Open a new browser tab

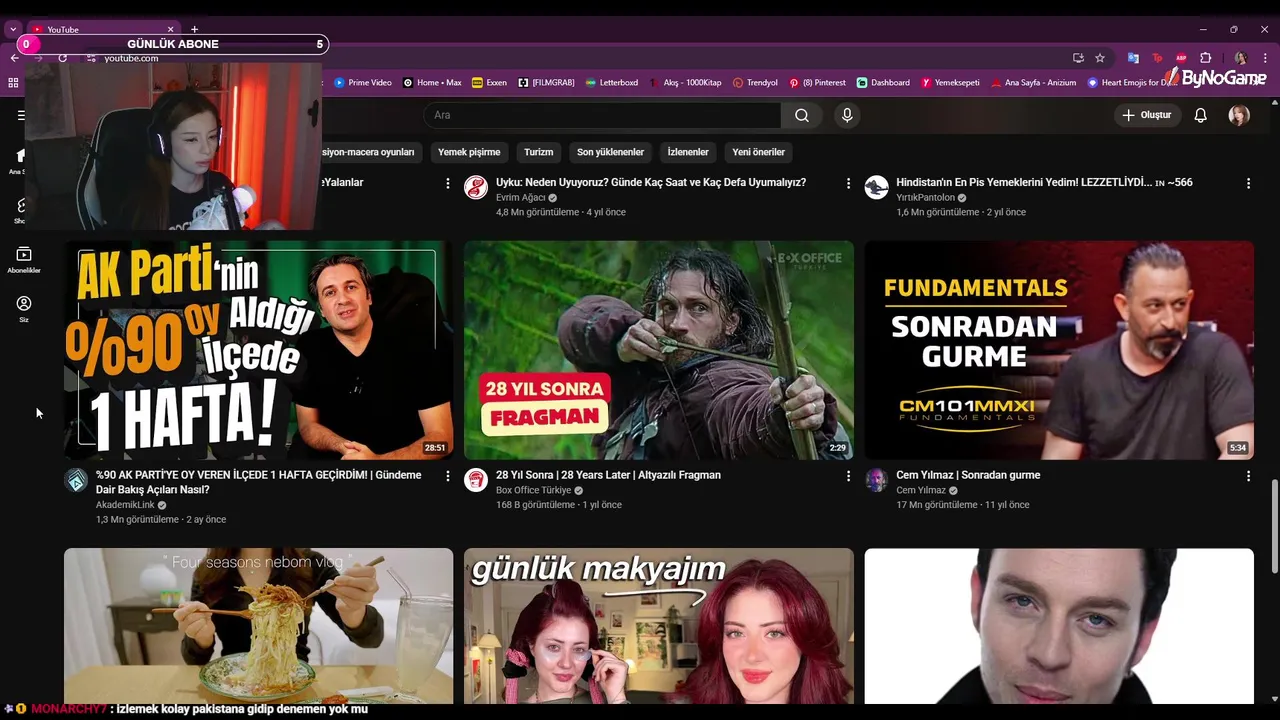[194, 29]
